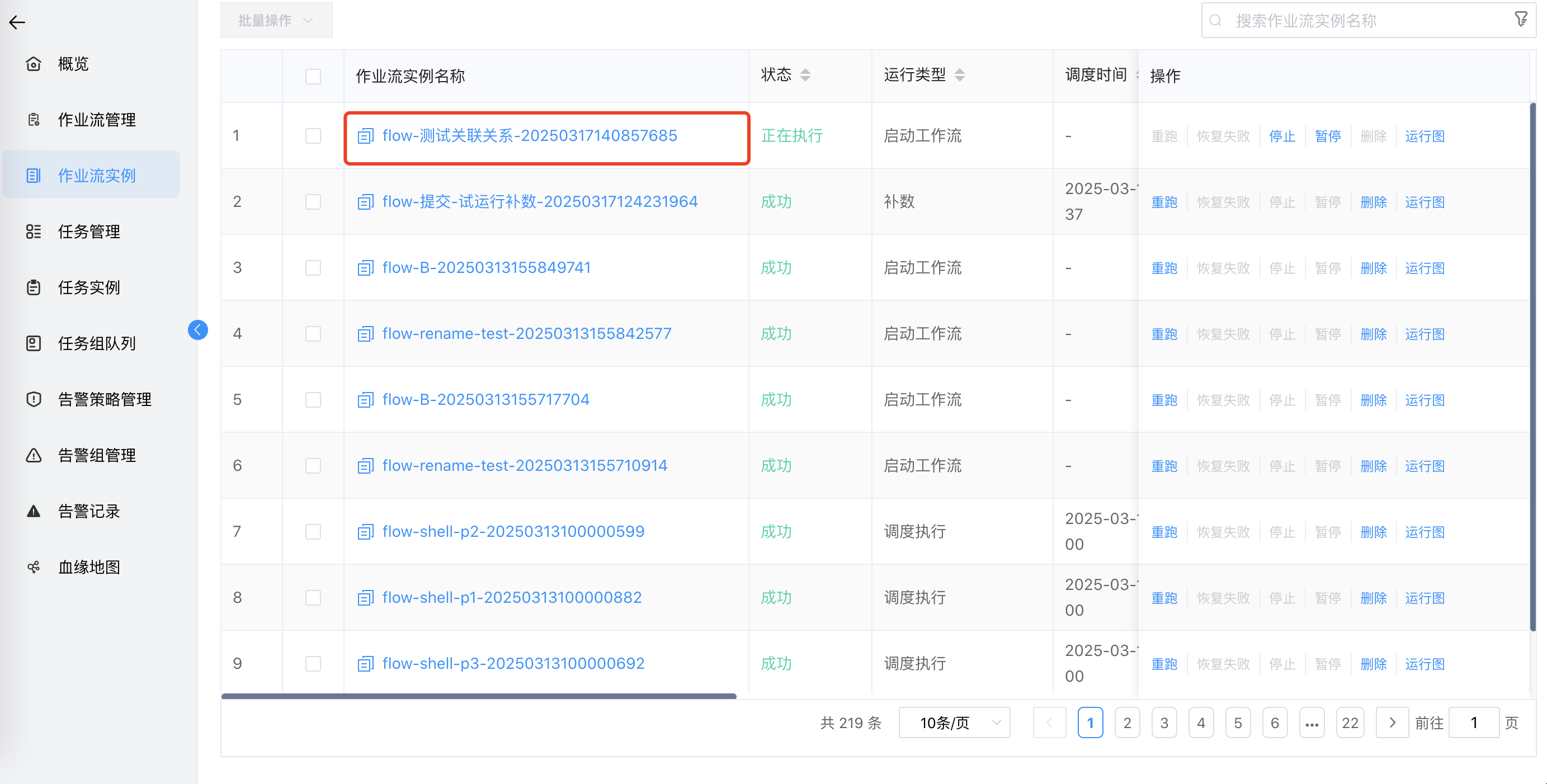
Task: Click the 运行类型 column sort icon
Action: [x=960, y=75]
